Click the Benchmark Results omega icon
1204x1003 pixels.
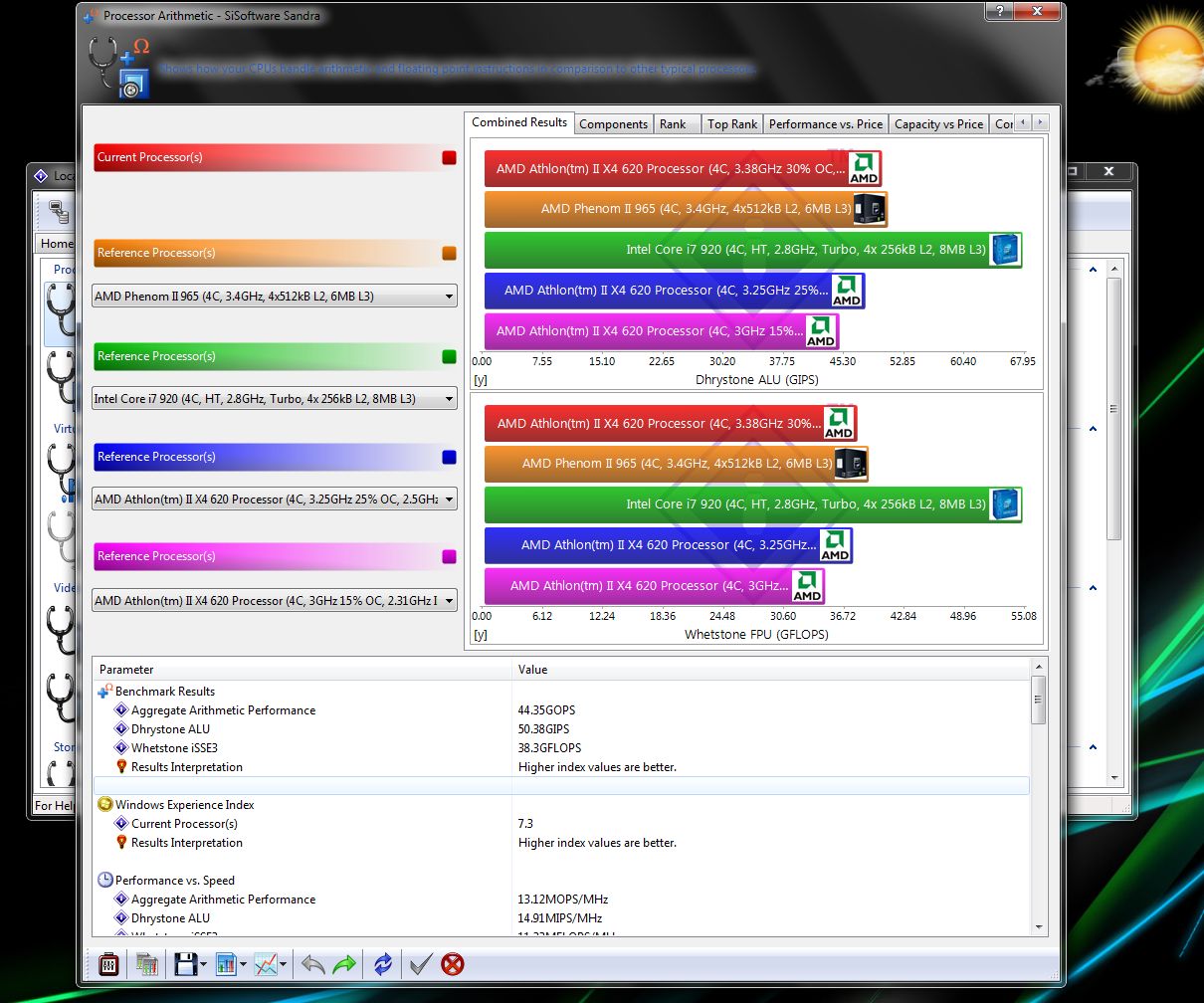point(105,691)
